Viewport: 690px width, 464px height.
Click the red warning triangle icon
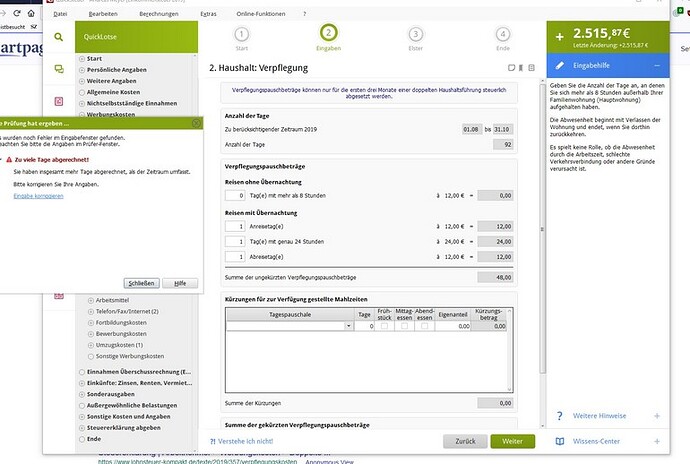click(x=9, y=160)
